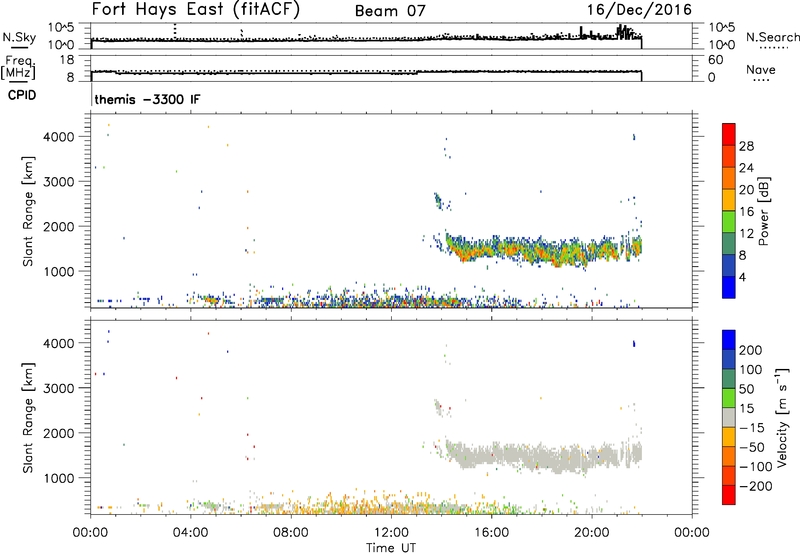The height and width of the screenshot is (554, 800).
Task: Click the '04:00' time tick label
Action: coord(190,533)
